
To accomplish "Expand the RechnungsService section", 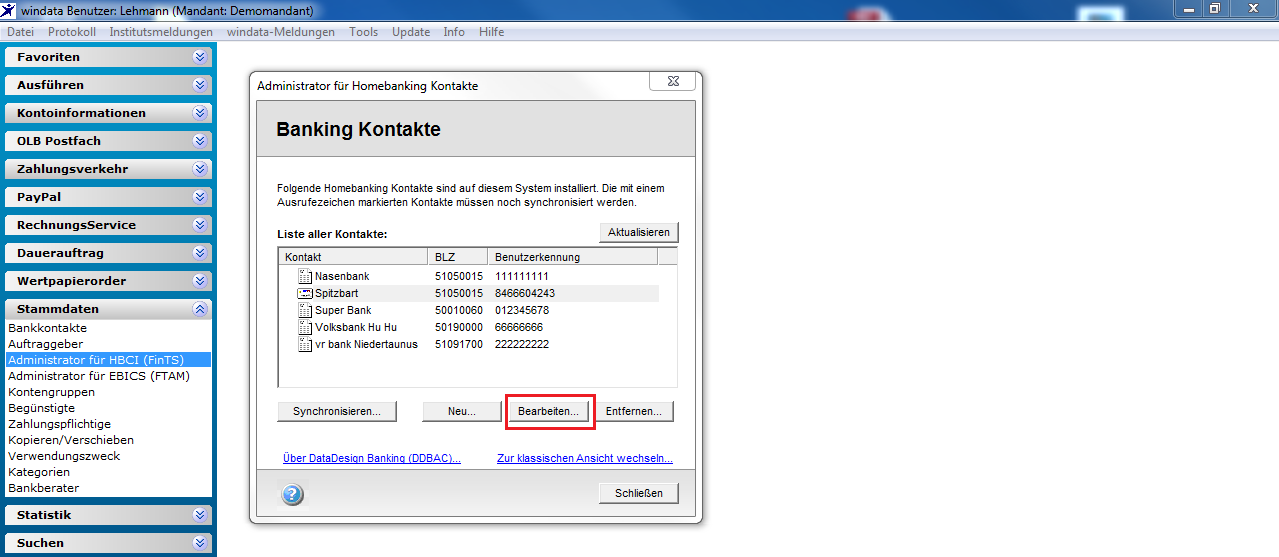I will [x=200, y=225].
